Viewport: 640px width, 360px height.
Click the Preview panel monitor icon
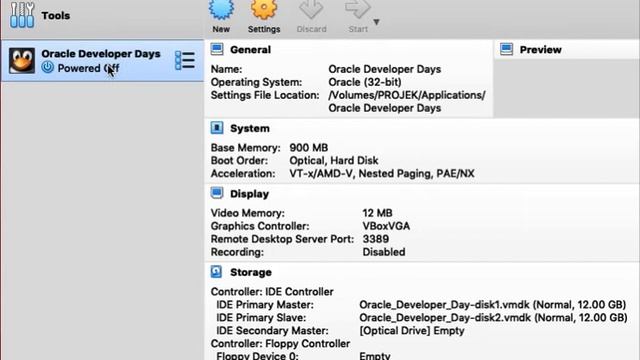tap(507, 49)
